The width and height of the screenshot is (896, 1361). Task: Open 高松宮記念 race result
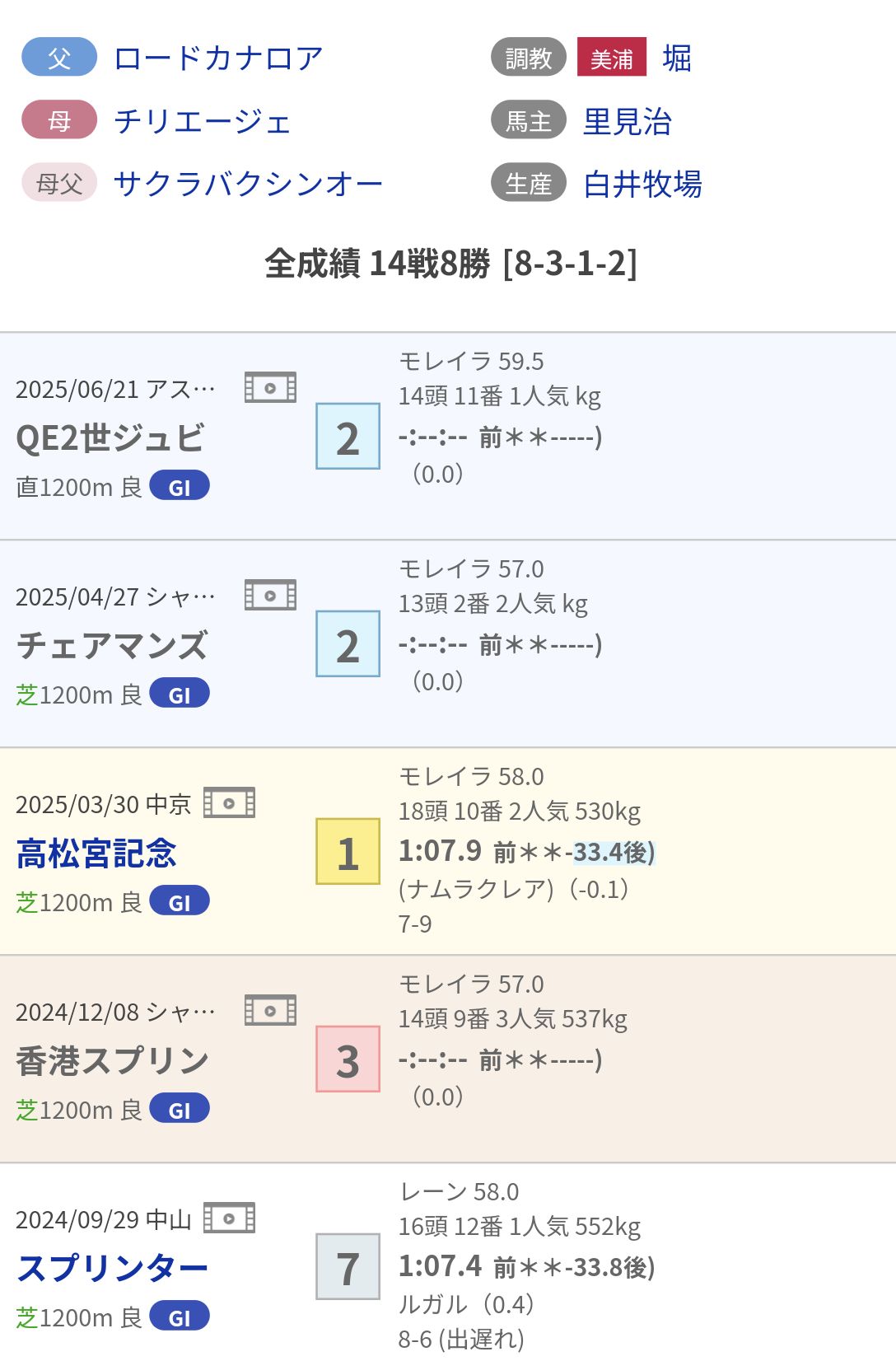[x=96, y=854]
